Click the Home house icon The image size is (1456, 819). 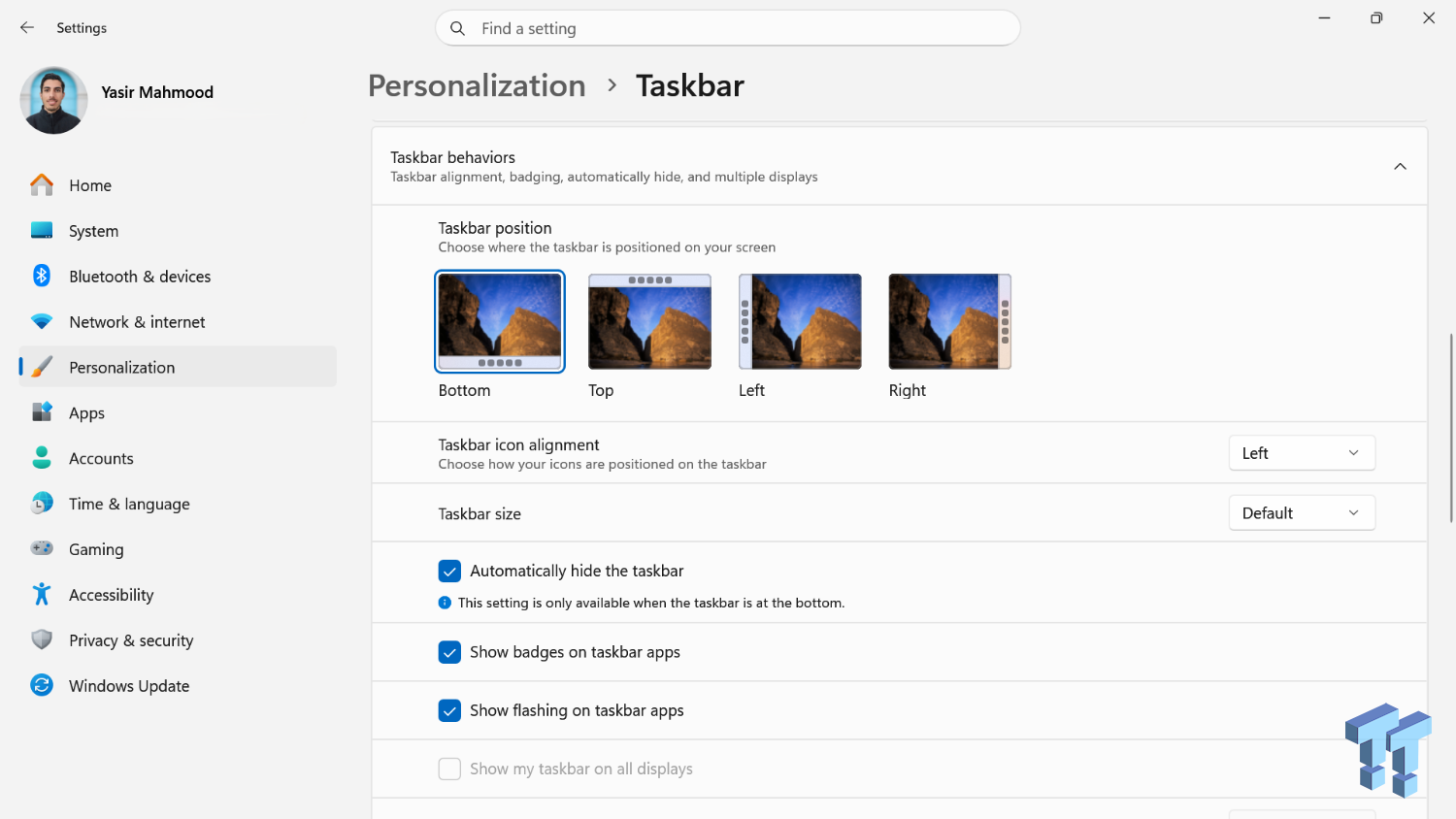[42, 184]
